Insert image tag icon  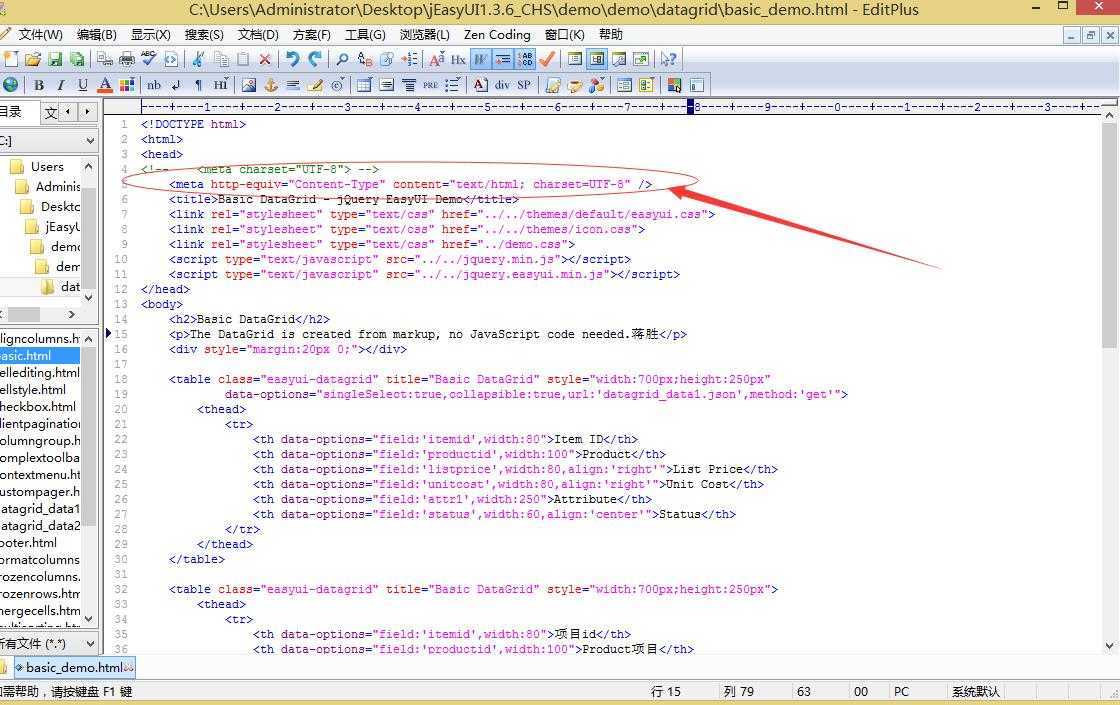(249, 85)
